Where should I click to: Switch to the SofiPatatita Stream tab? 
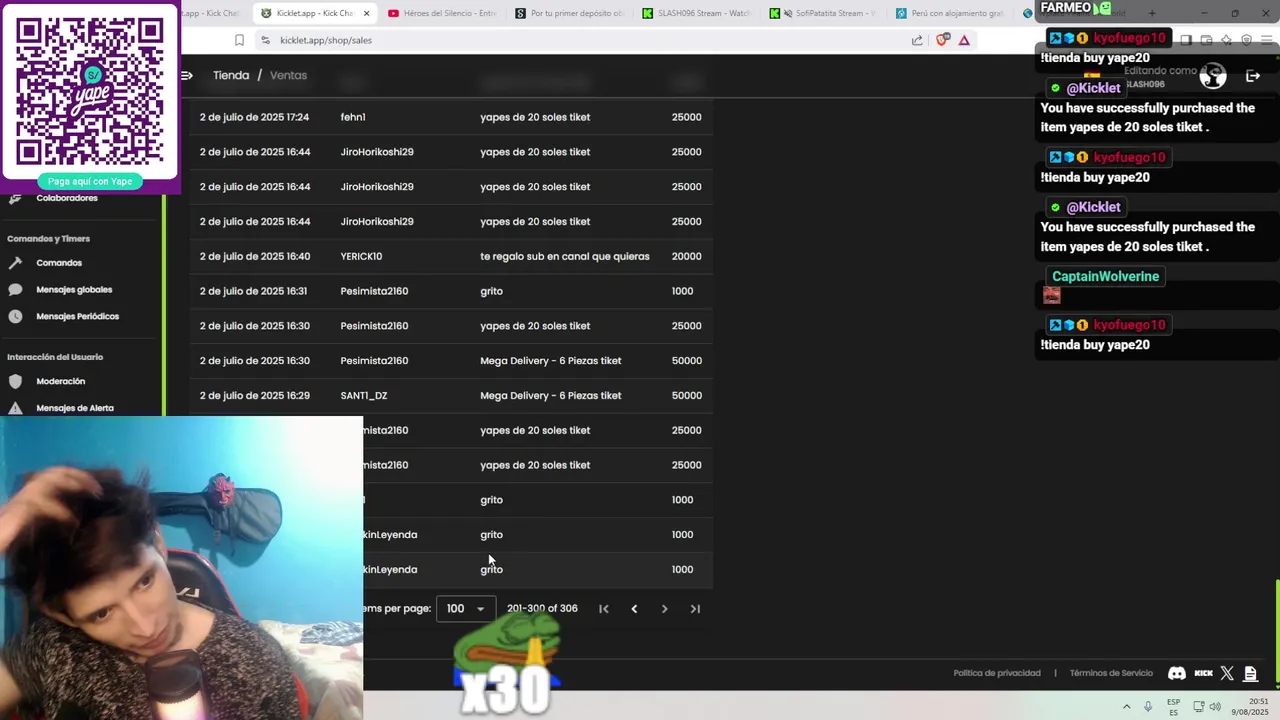pyautogui.click(x=825, y=13)
